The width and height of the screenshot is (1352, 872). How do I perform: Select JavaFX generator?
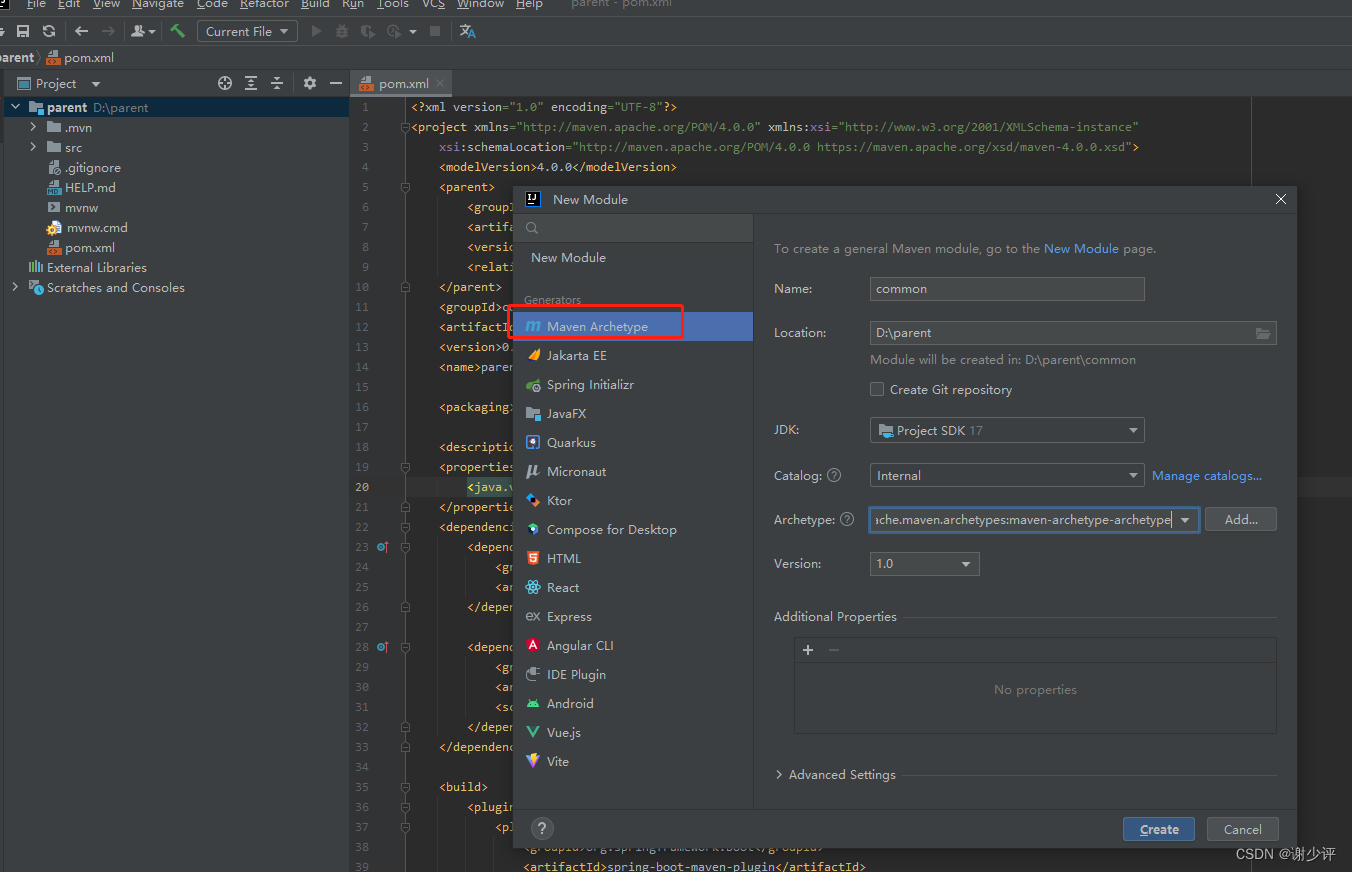click(x=632, y=414)
